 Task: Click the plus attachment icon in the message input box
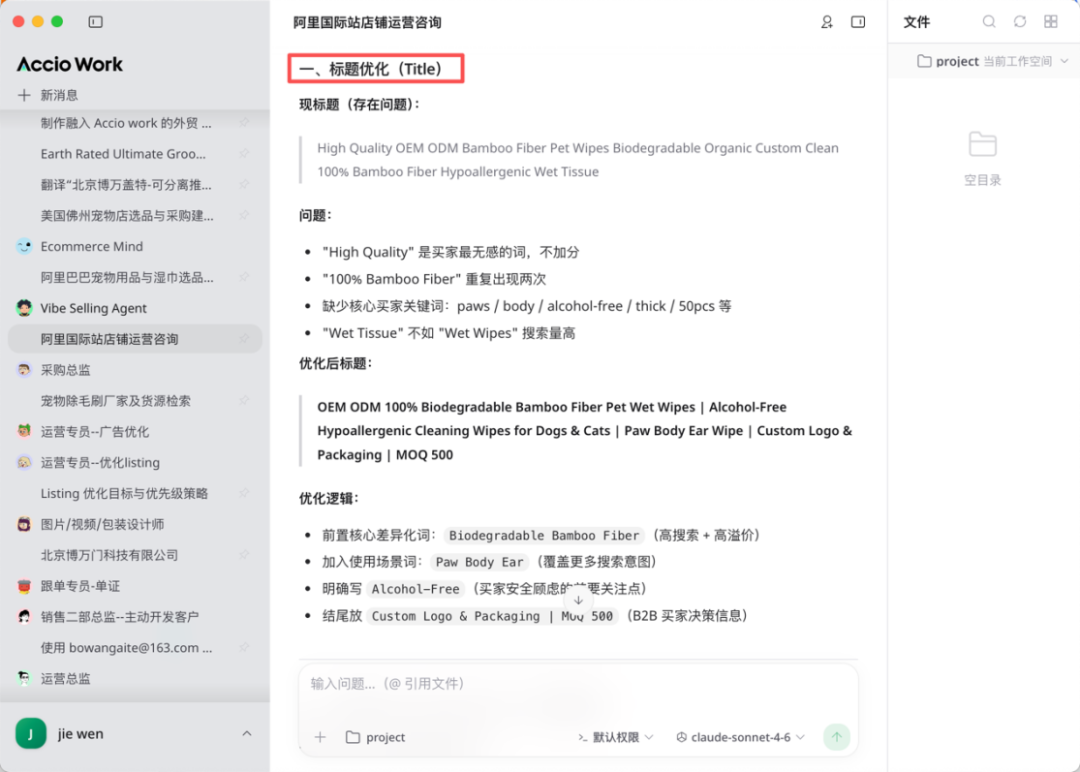click(x=320, y=737)
